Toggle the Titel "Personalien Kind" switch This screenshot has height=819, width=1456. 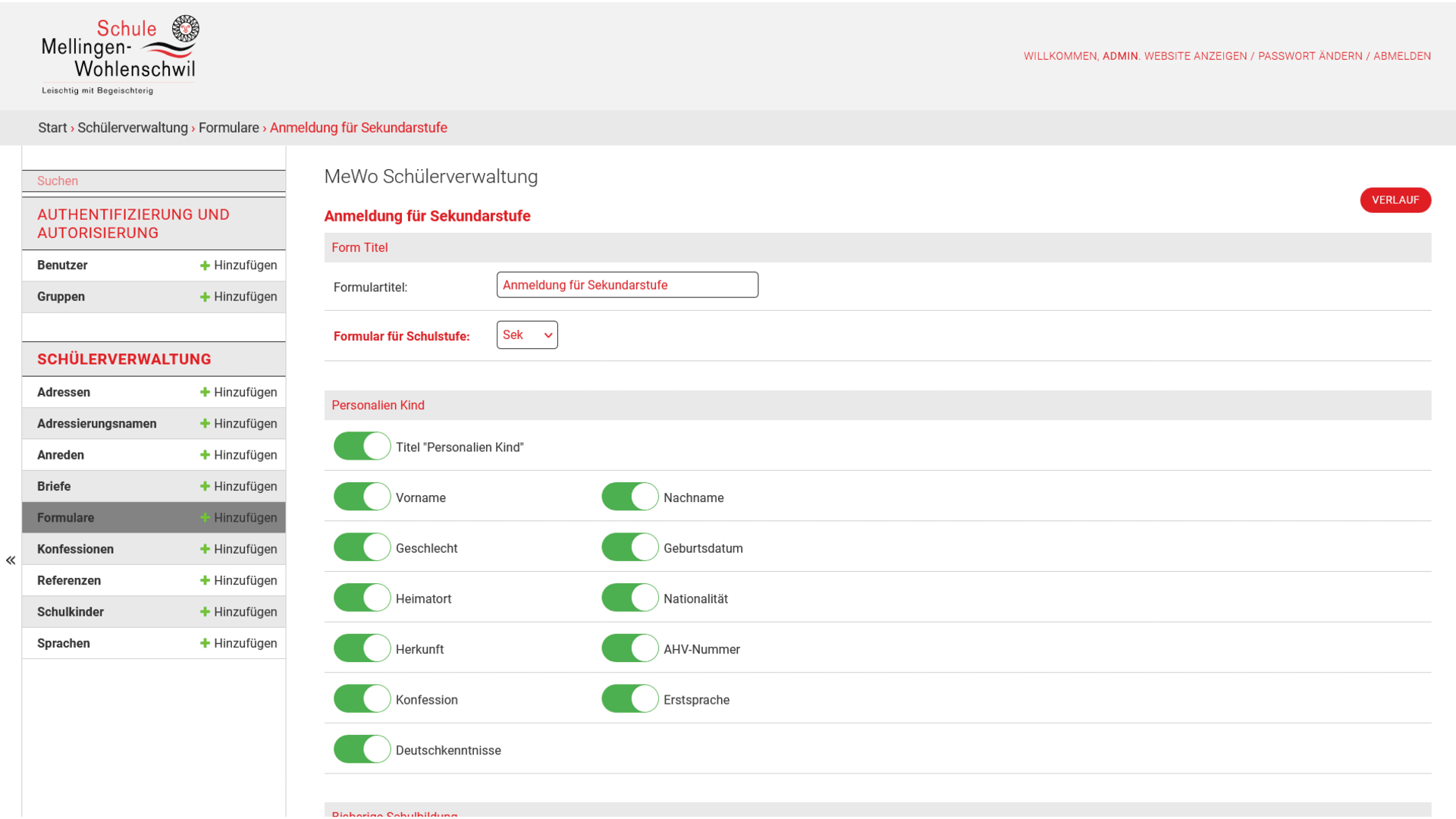[x=362, y=446]
